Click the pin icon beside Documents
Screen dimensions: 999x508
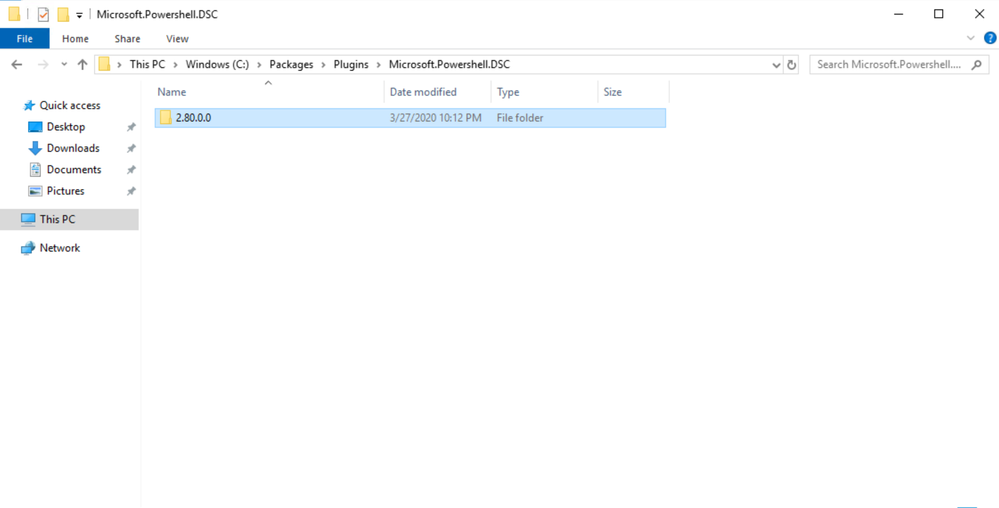tap(131, 170)
